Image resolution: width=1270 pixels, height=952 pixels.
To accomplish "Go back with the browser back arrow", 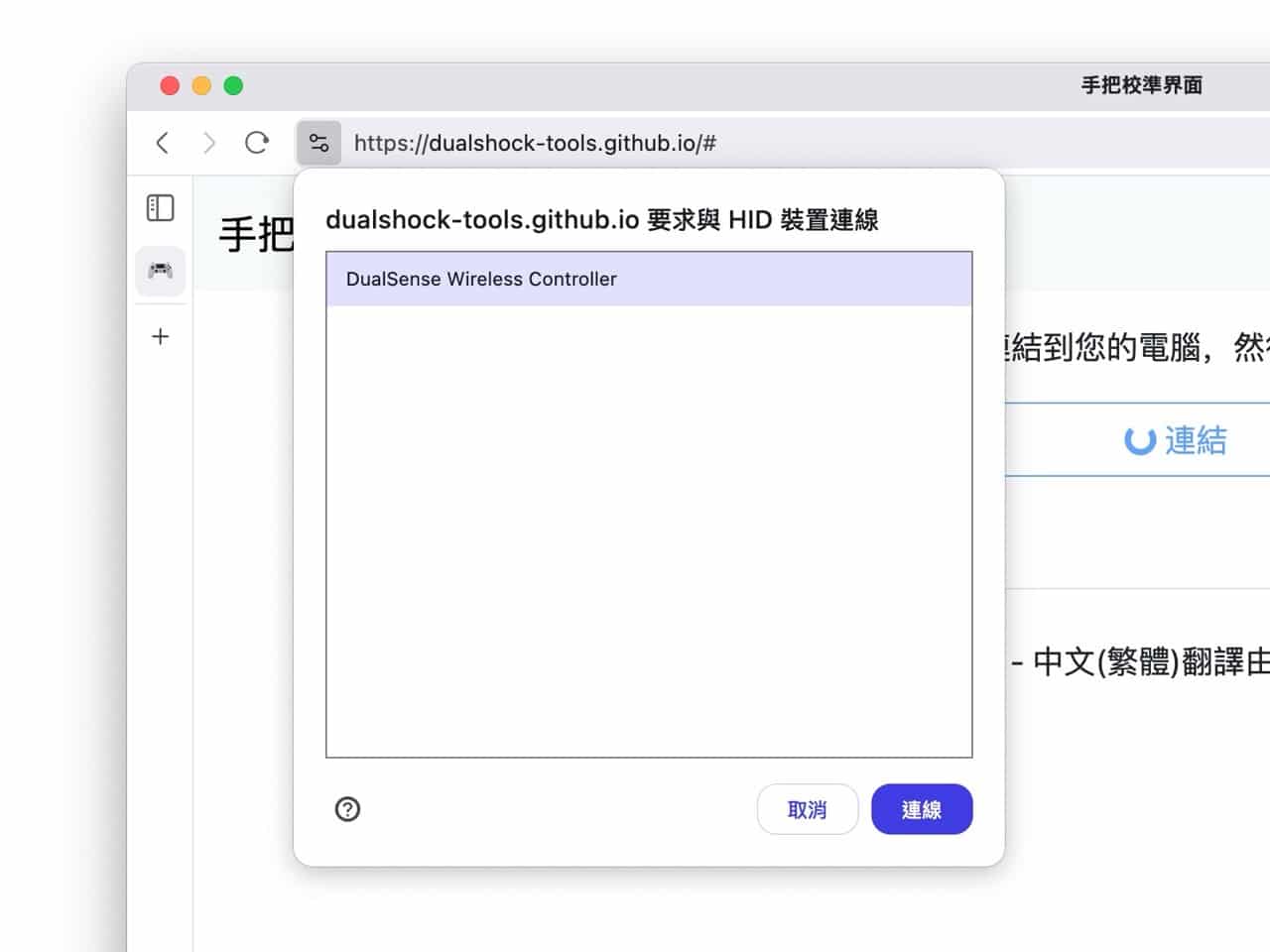I will pos(163,143).
